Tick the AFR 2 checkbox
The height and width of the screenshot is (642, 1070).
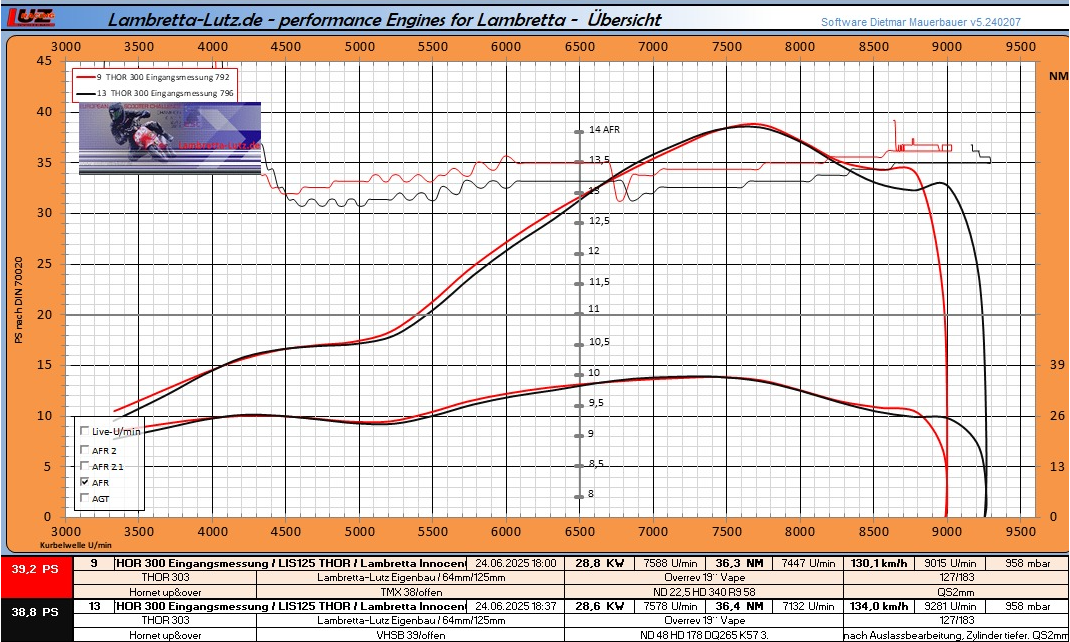coord(85,450)
